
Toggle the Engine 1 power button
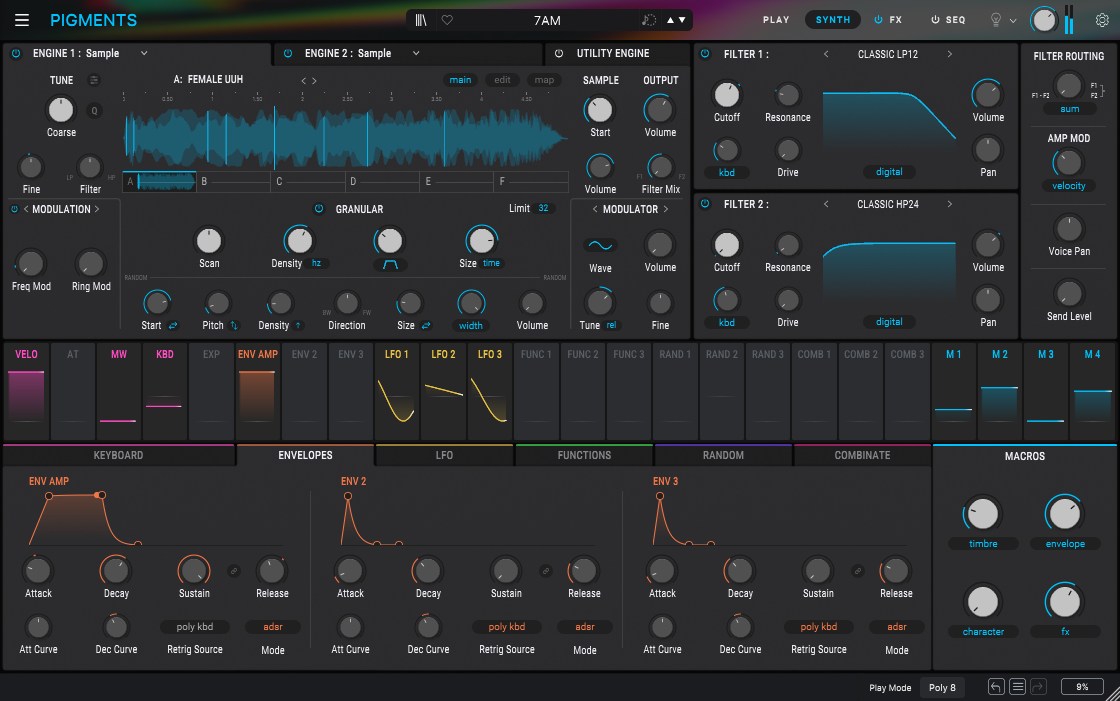(x=16, y=54)
